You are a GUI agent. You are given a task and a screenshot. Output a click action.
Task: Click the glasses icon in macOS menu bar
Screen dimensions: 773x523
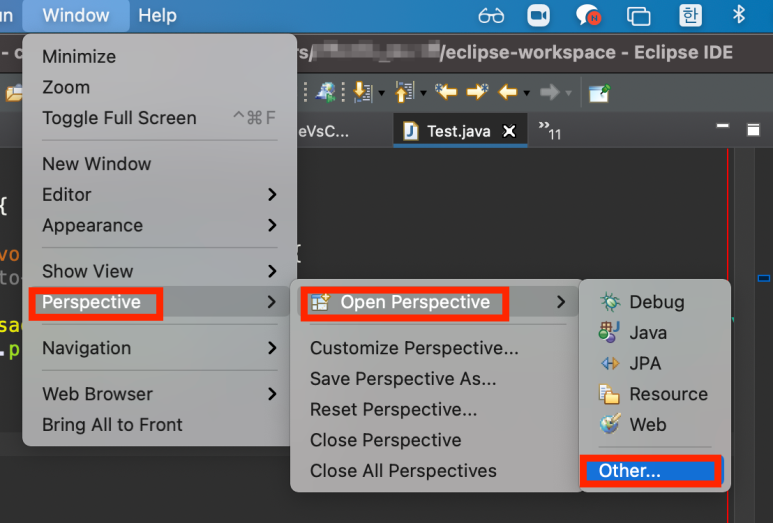[491, 16]
